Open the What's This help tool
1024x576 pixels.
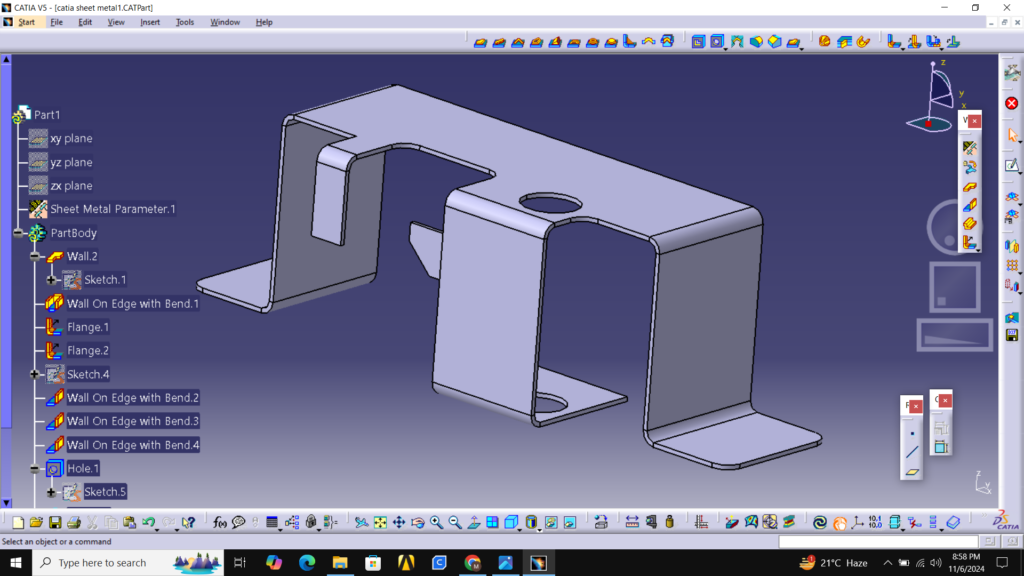188,522
